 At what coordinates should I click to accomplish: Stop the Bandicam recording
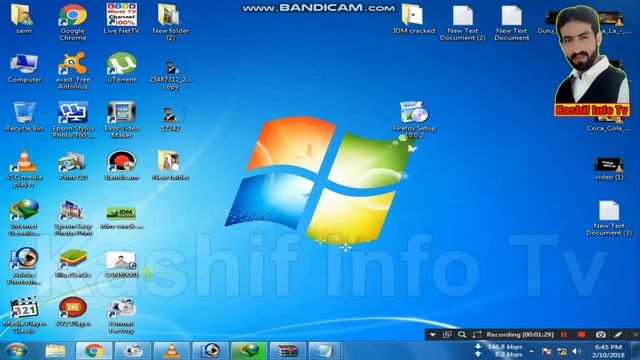point(582,334)
